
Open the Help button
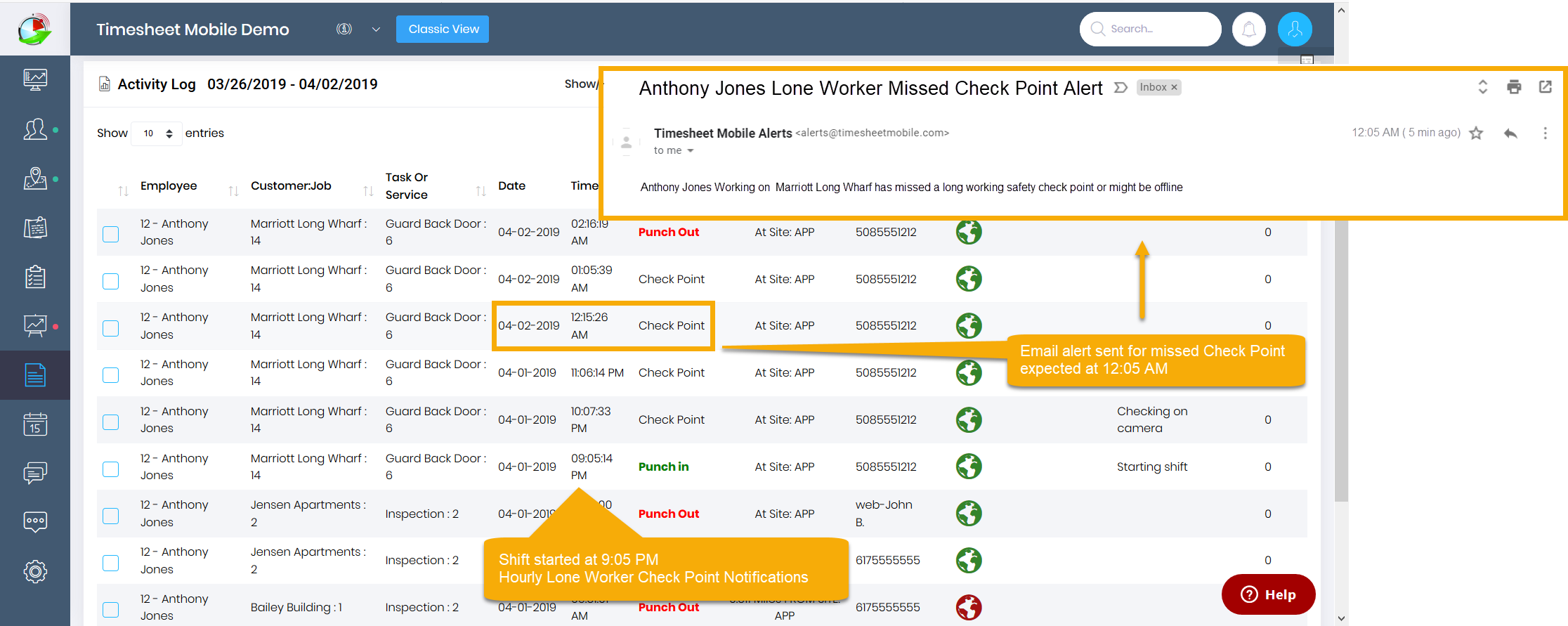[1268, 594]
